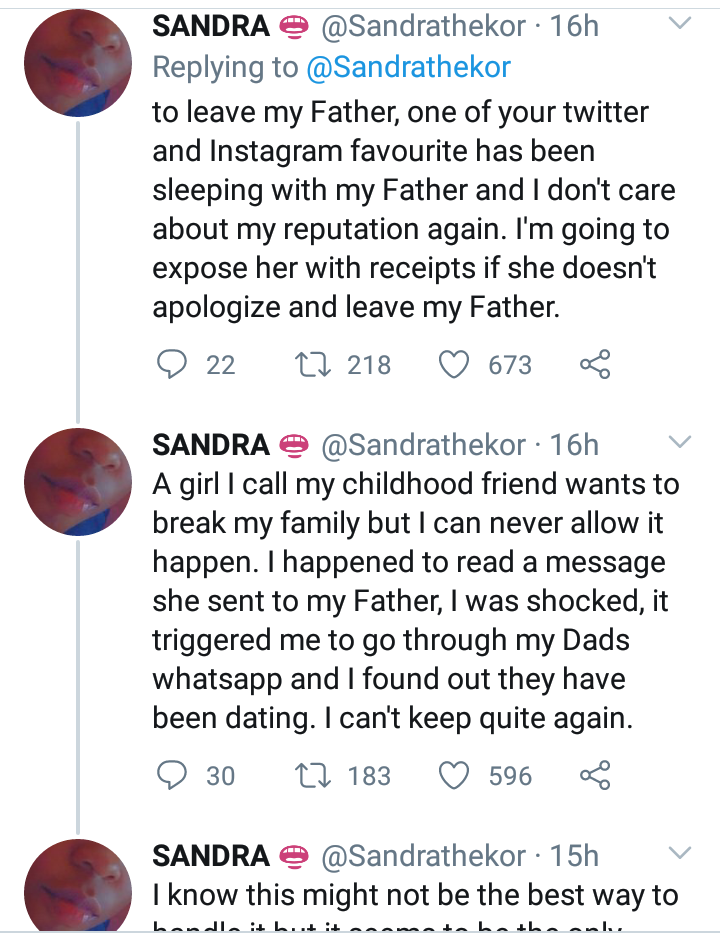Open the @Sandrathekor link after Replying to

(407, 67)
